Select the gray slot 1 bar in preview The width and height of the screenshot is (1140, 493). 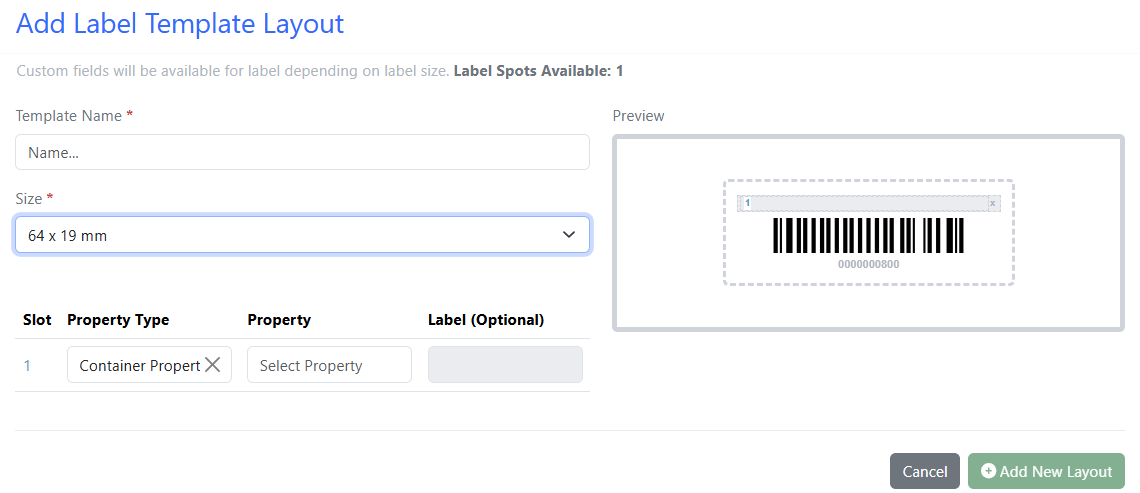(869, 204)
